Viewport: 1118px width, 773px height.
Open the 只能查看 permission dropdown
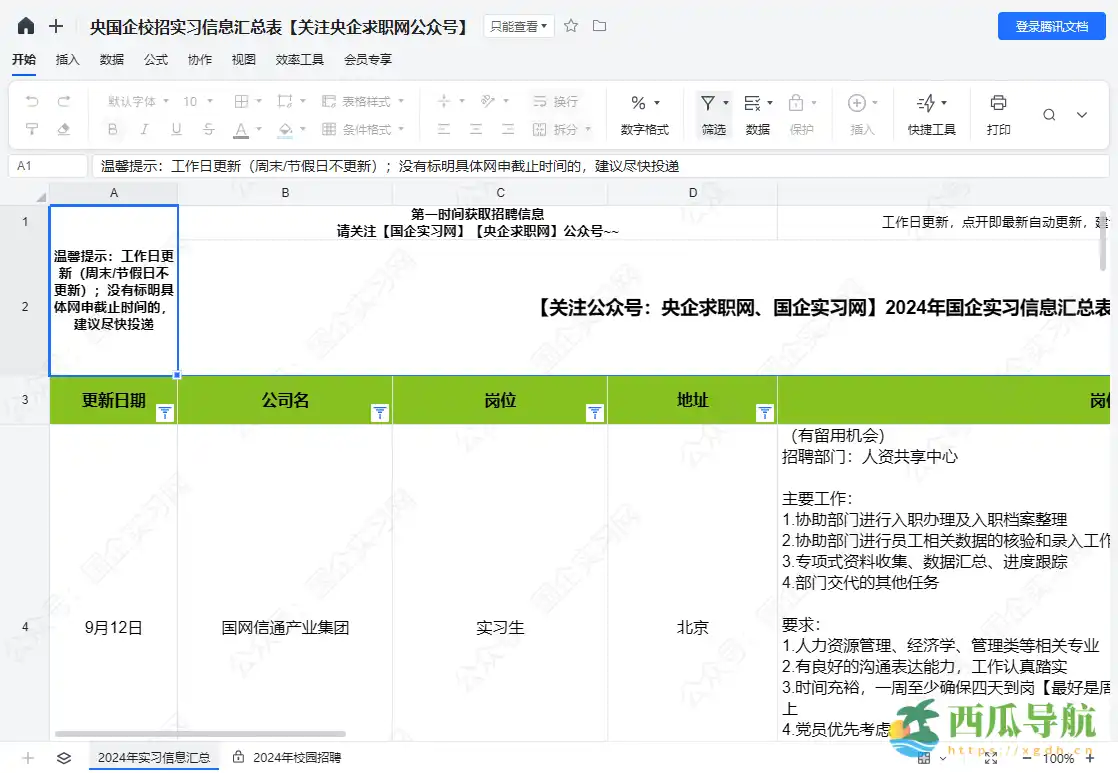click(519, 26)
